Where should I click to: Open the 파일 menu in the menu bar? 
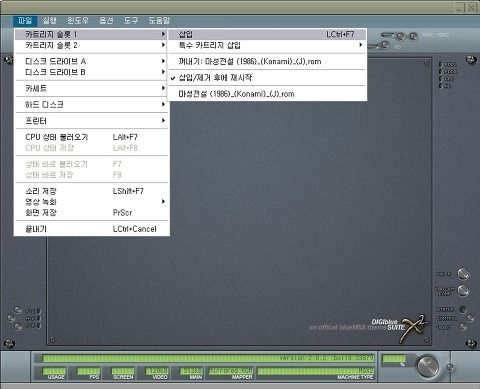coord(25,21)
